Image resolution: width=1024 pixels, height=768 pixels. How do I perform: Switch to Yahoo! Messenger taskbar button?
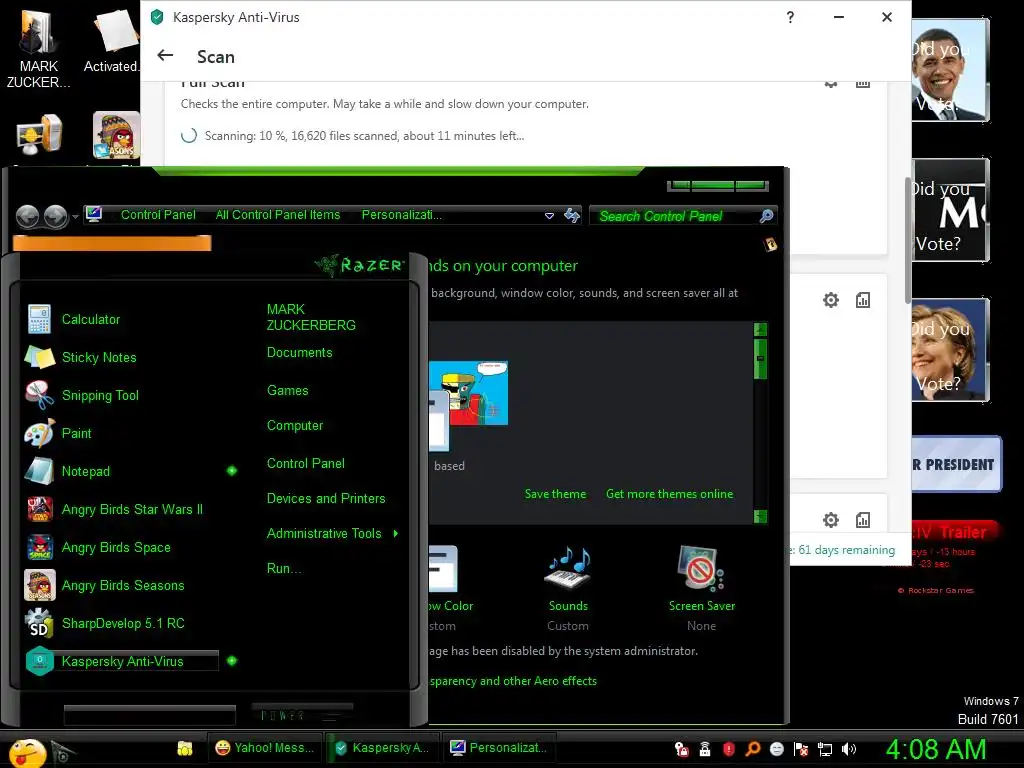point(264,748)
